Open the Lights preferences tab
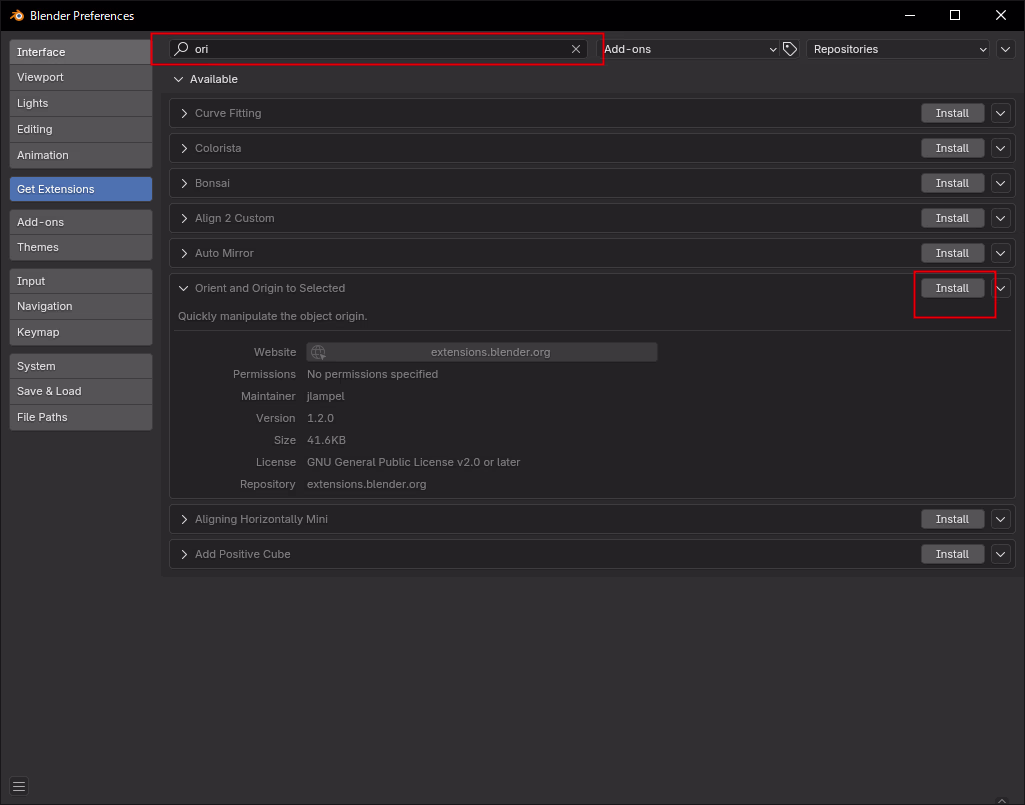1025x805 pixels. pos(81,103)
